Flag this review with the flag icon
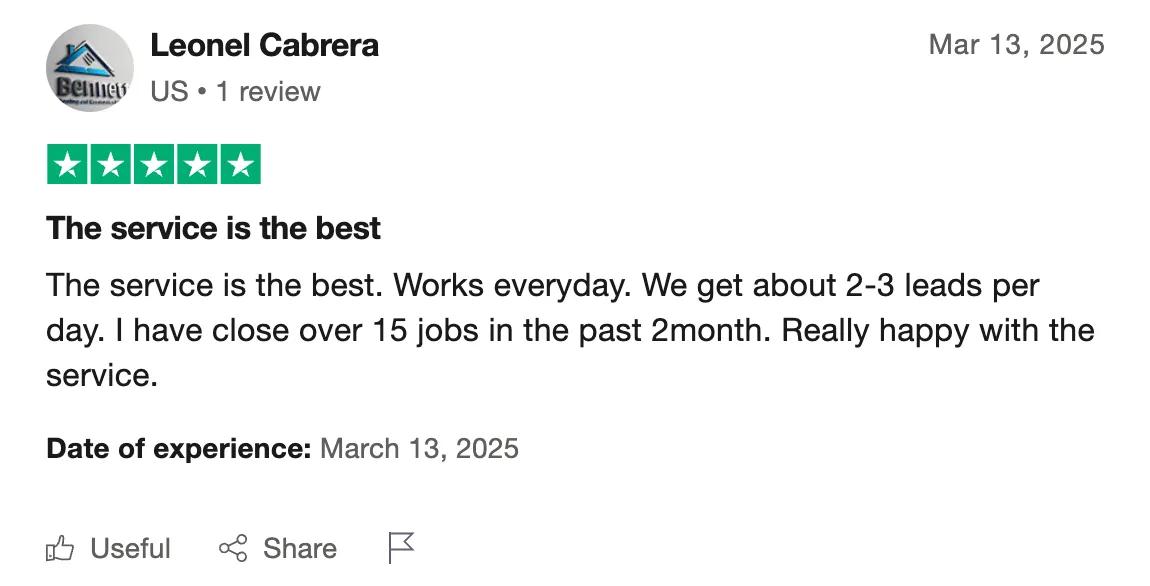Image resolution: width=1150 pixels, height=586 pixels. point(401,548)
